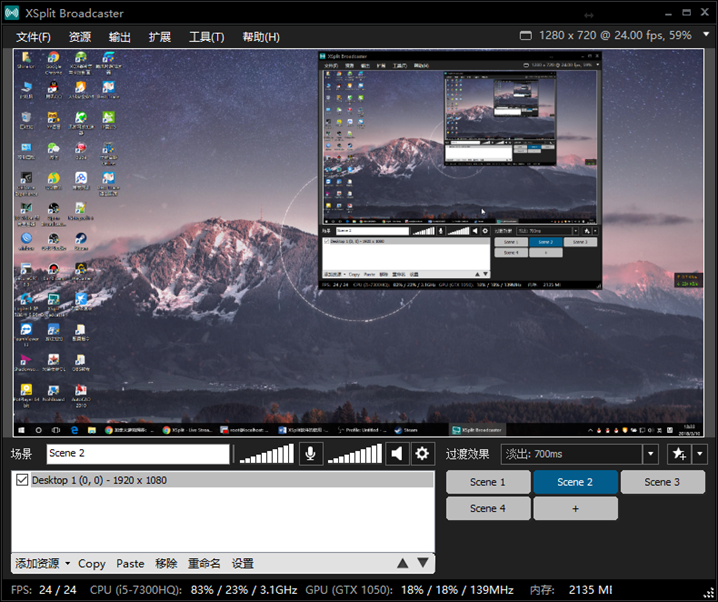Screen dimensions: 718x602
Task: Open the 添加资源 add source dropdown
Action: click(x=42, y=563)
